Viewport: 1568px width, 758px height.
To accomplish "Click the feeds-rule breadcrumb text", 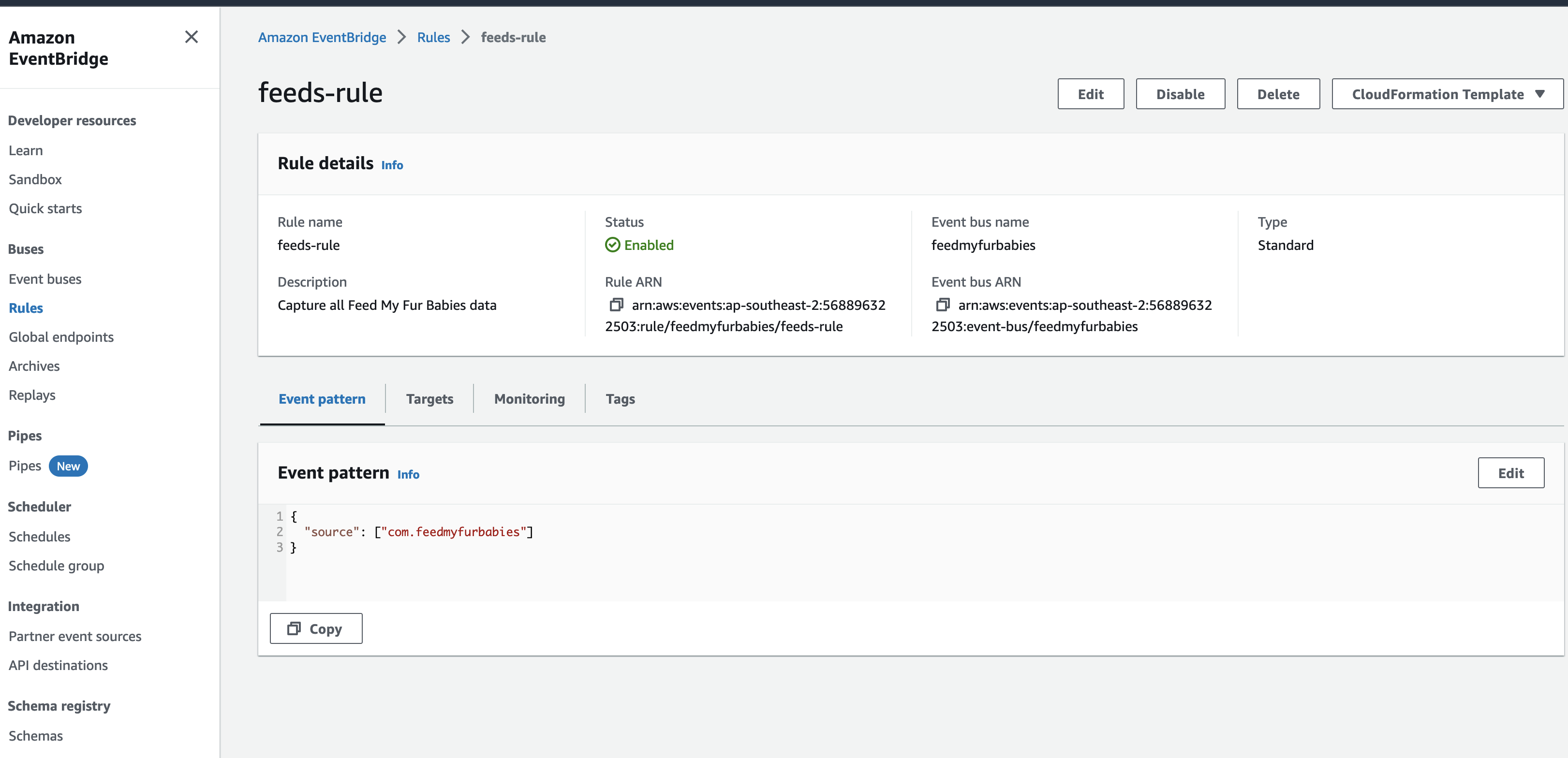I will 513,37.
